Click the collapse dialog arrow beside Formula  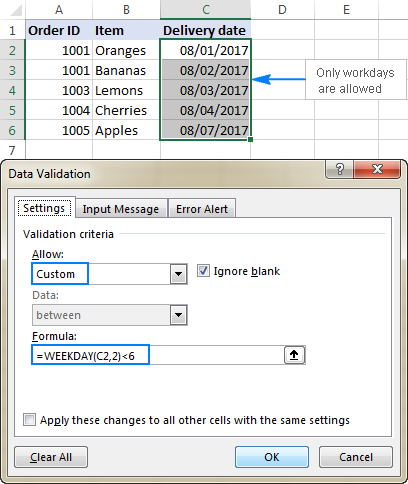click(294, 355)
